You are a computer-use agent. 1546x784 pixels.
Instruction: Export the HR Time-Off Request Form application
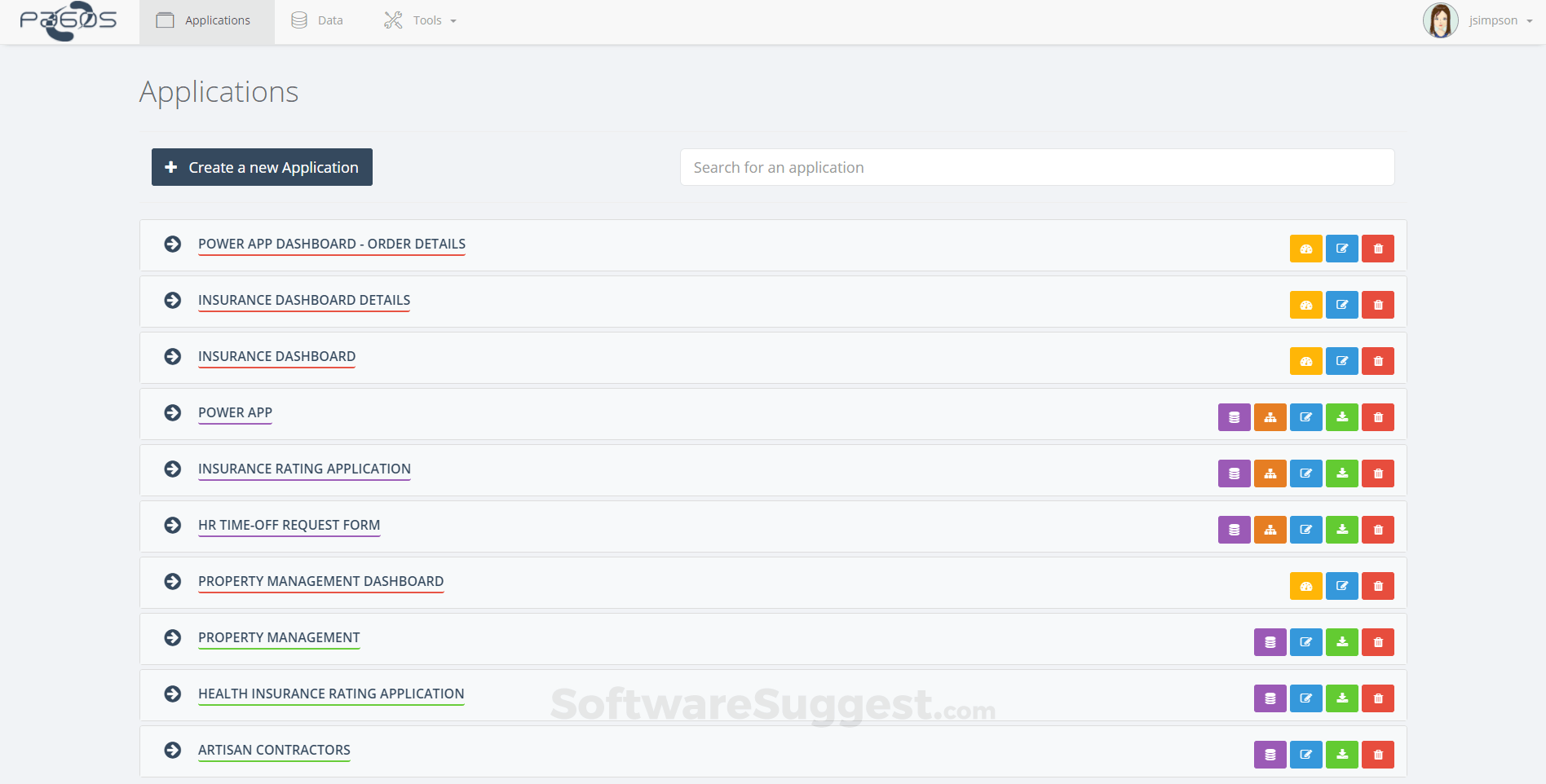point(1341,529)
